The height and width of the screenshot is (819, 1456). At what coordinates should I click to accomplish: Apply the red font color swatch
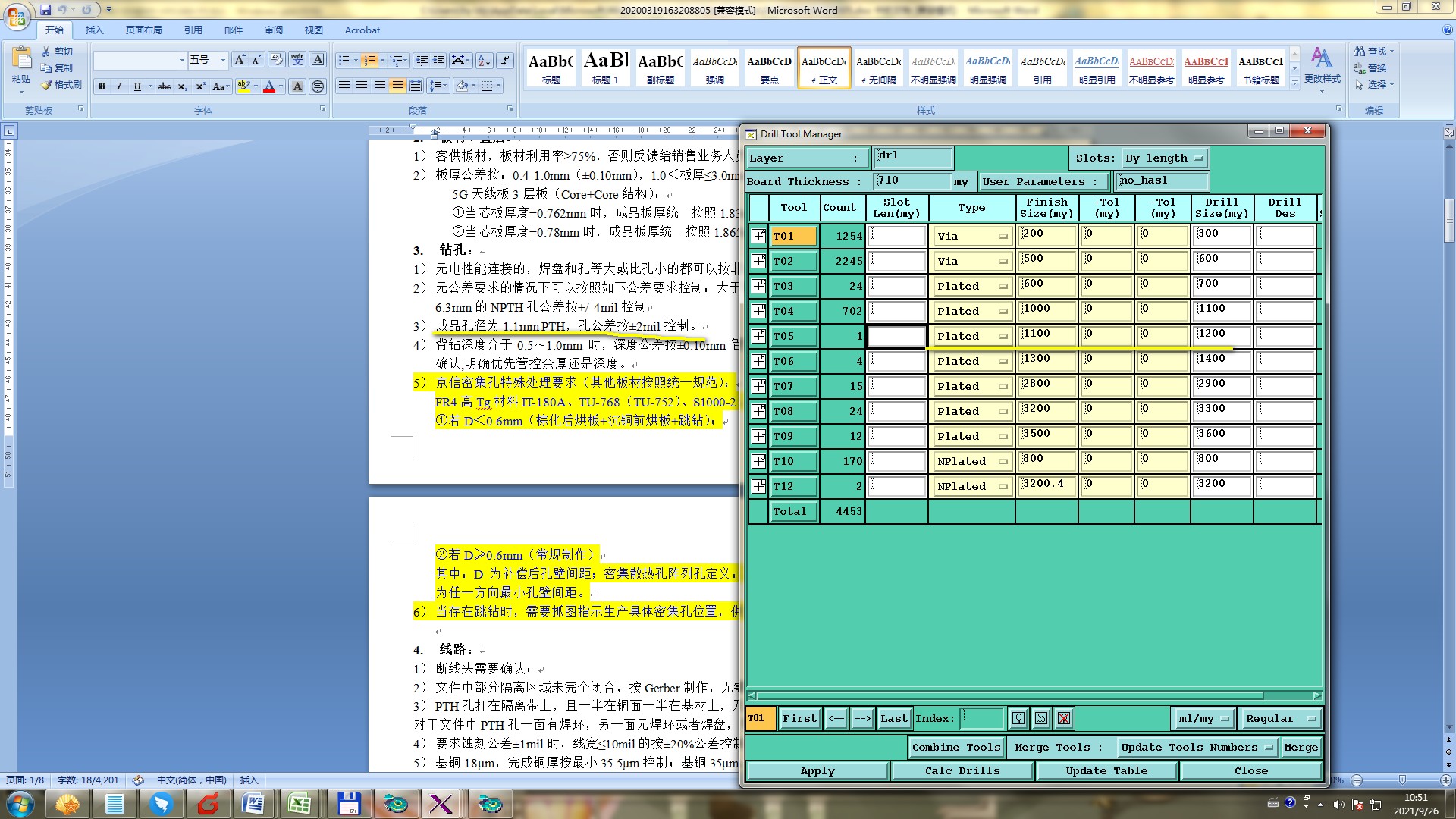pos(269,86)
